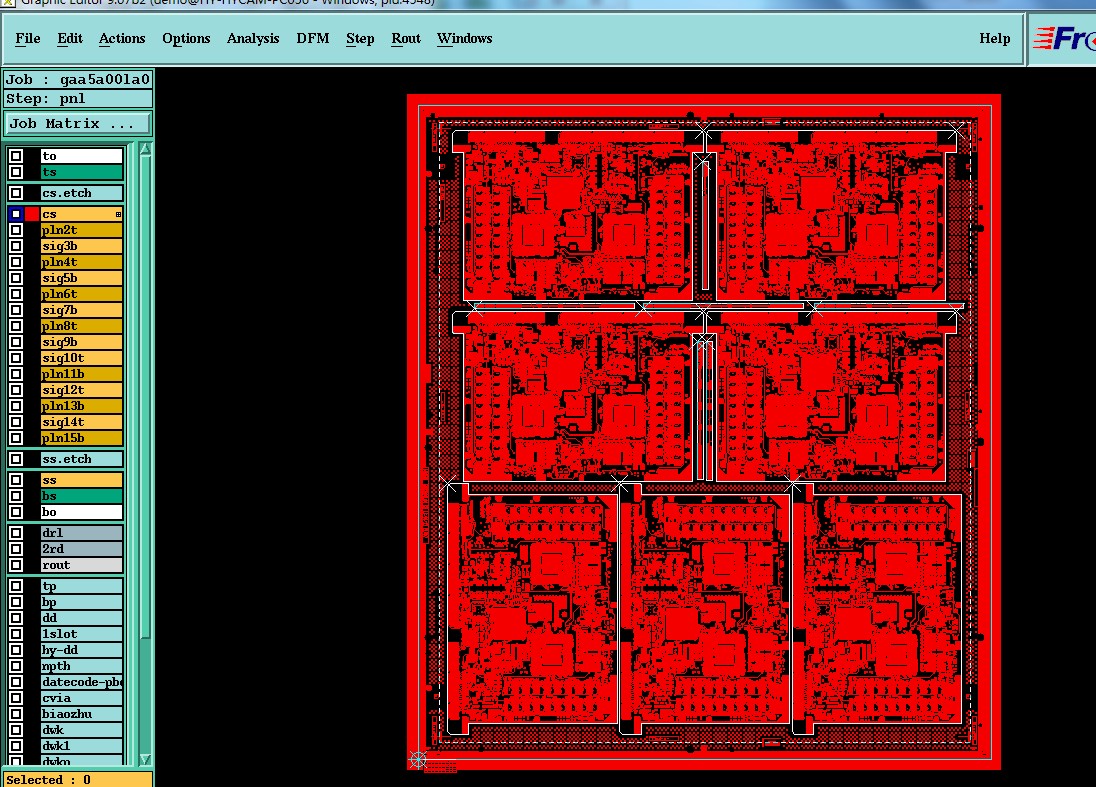The width and height of the screenshot is (1096, 787).
Task: Toggle checkbox for rout layer
Action: (16, 565)
